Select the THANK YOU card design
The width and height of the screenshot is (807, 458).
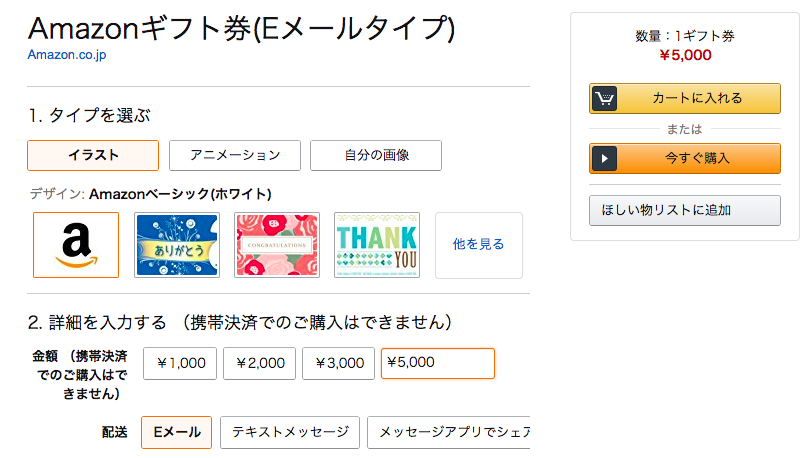tap(377, 245)
